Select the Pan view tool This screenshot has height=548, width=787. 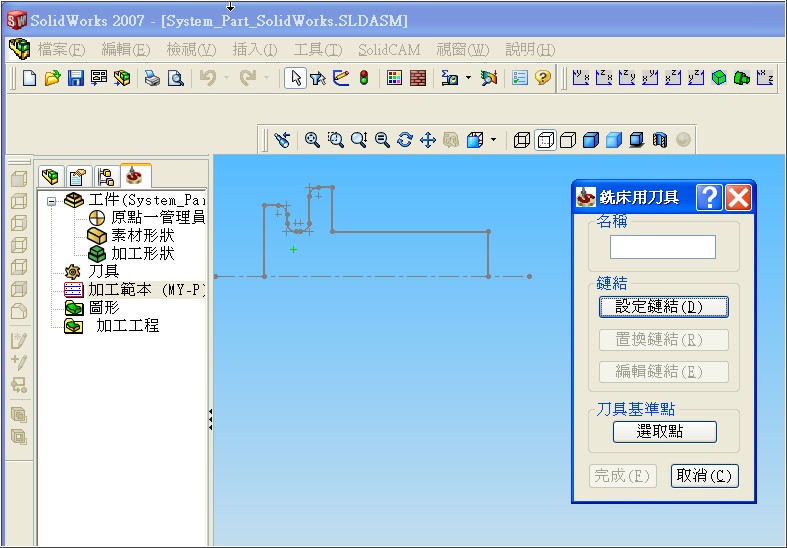click(x=428, y=141)
